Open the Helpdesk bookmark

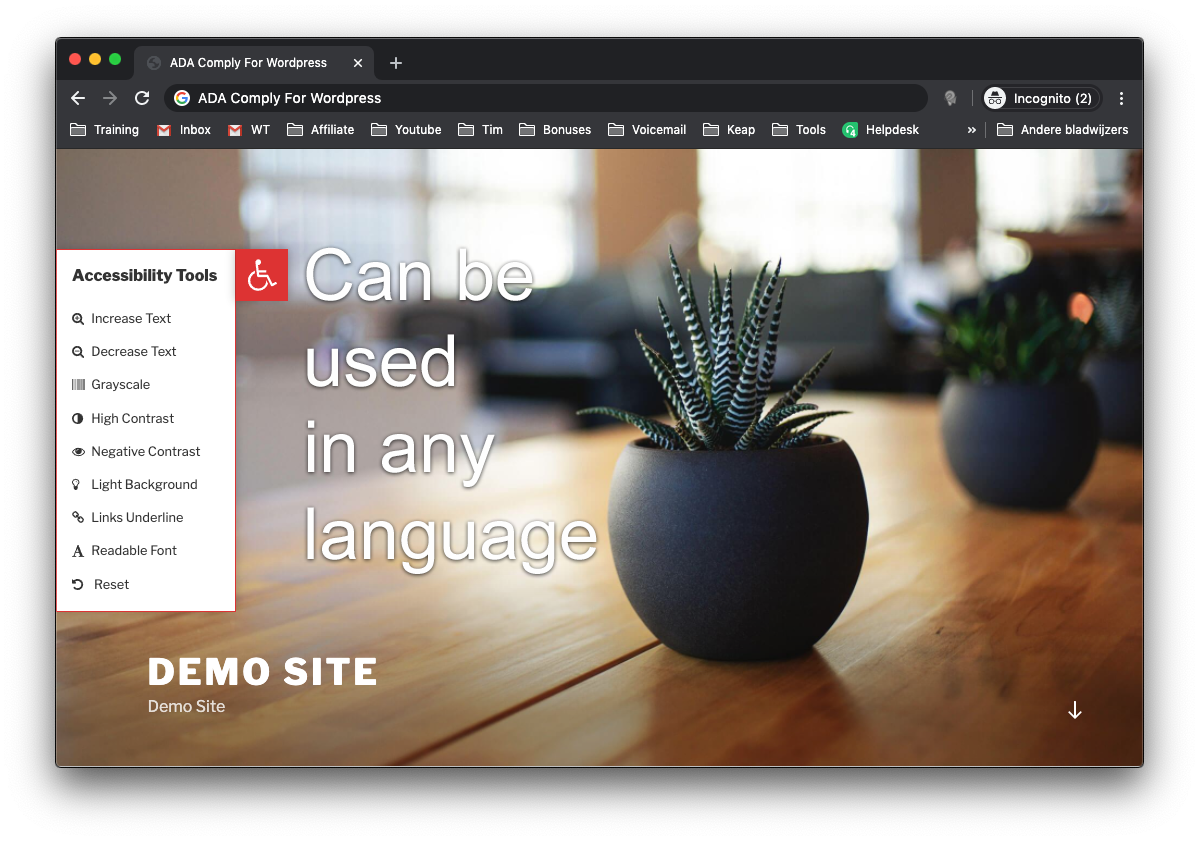[881, 130]
